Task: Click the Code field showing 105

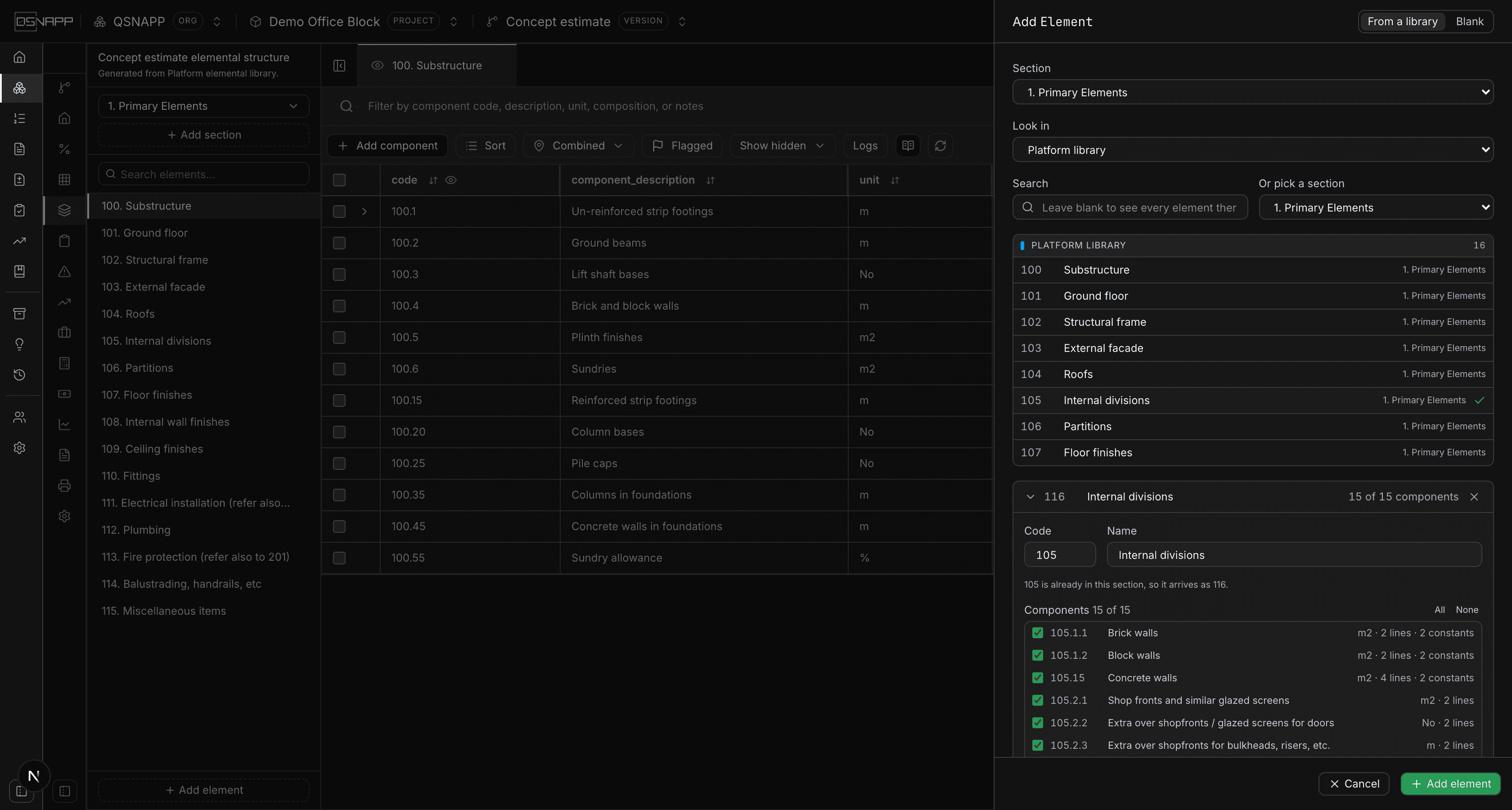Action: pyautogui.click(x=1059, y=555)
